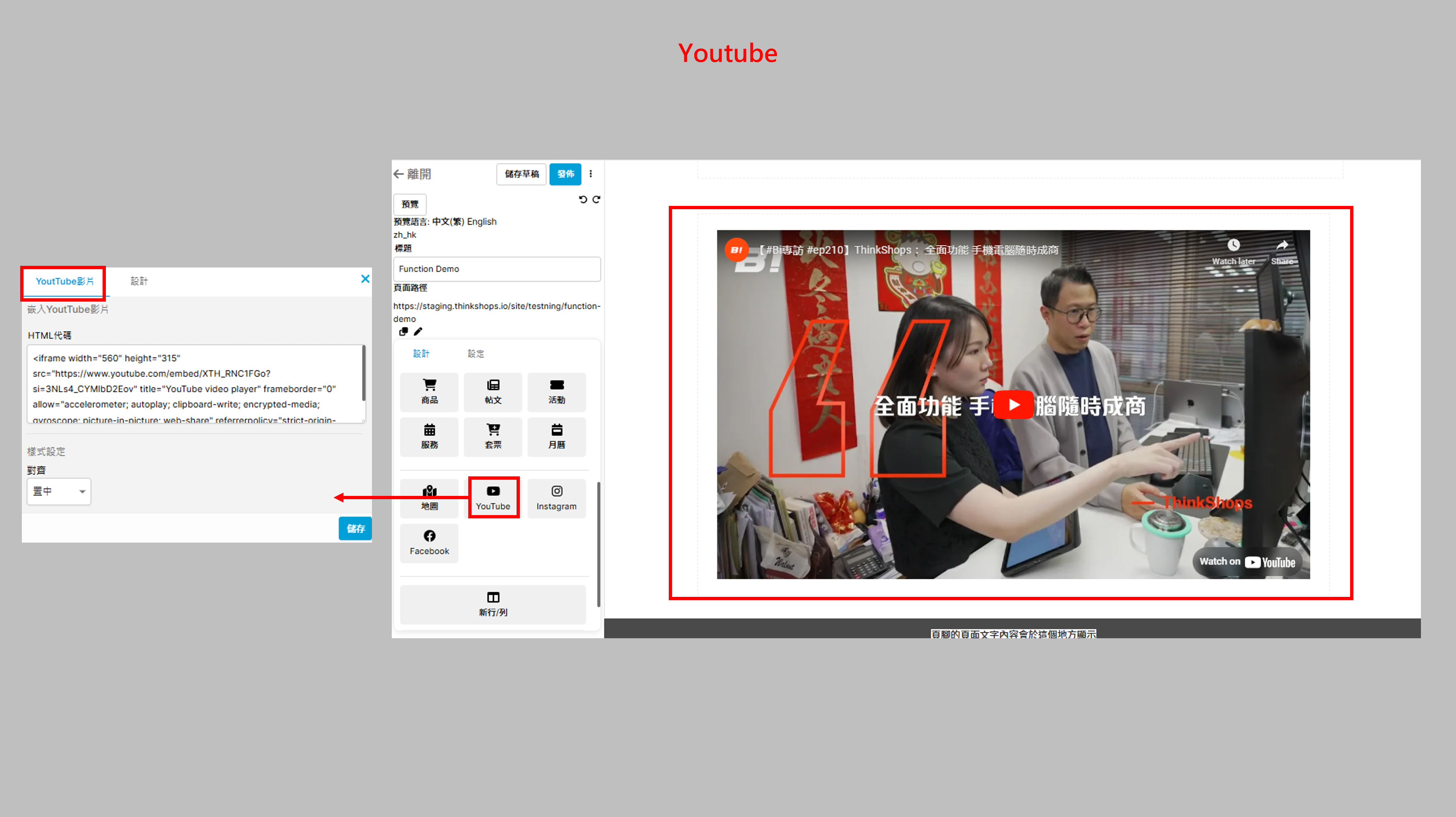Close the YouTube settings panel
This screenshot has width=1456, height=817.
(x=365, y=278)
